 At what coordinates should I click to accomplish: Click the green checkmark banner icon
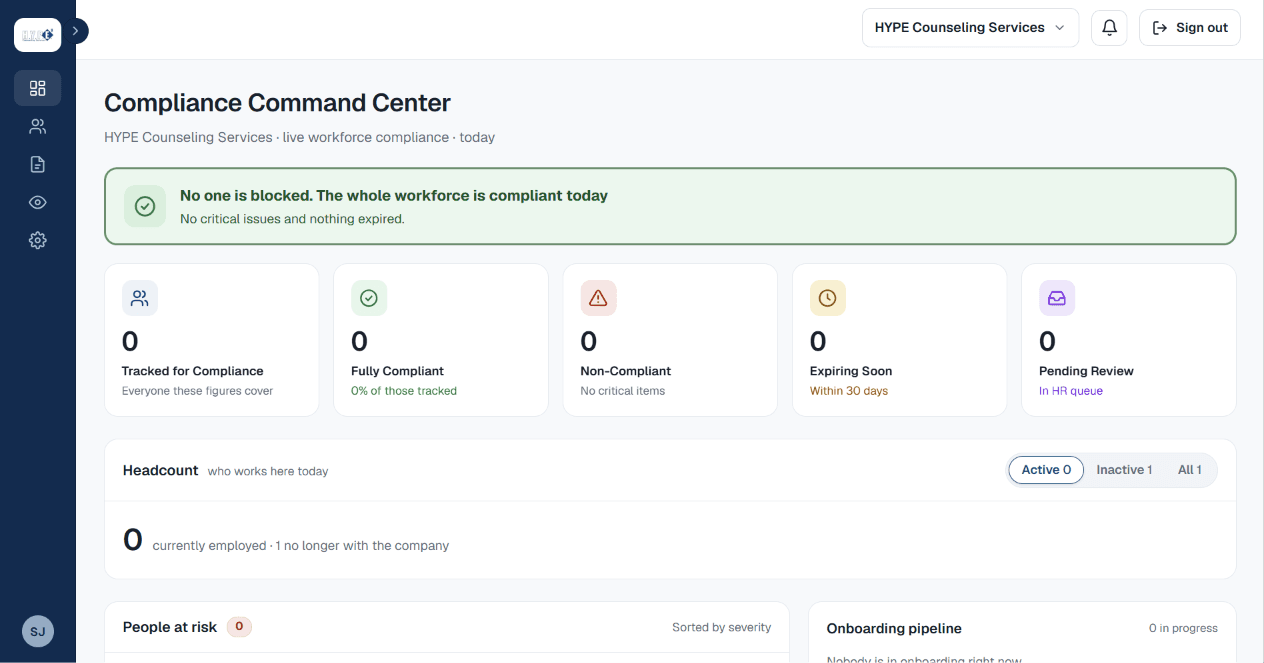click(x=145, y=206)
